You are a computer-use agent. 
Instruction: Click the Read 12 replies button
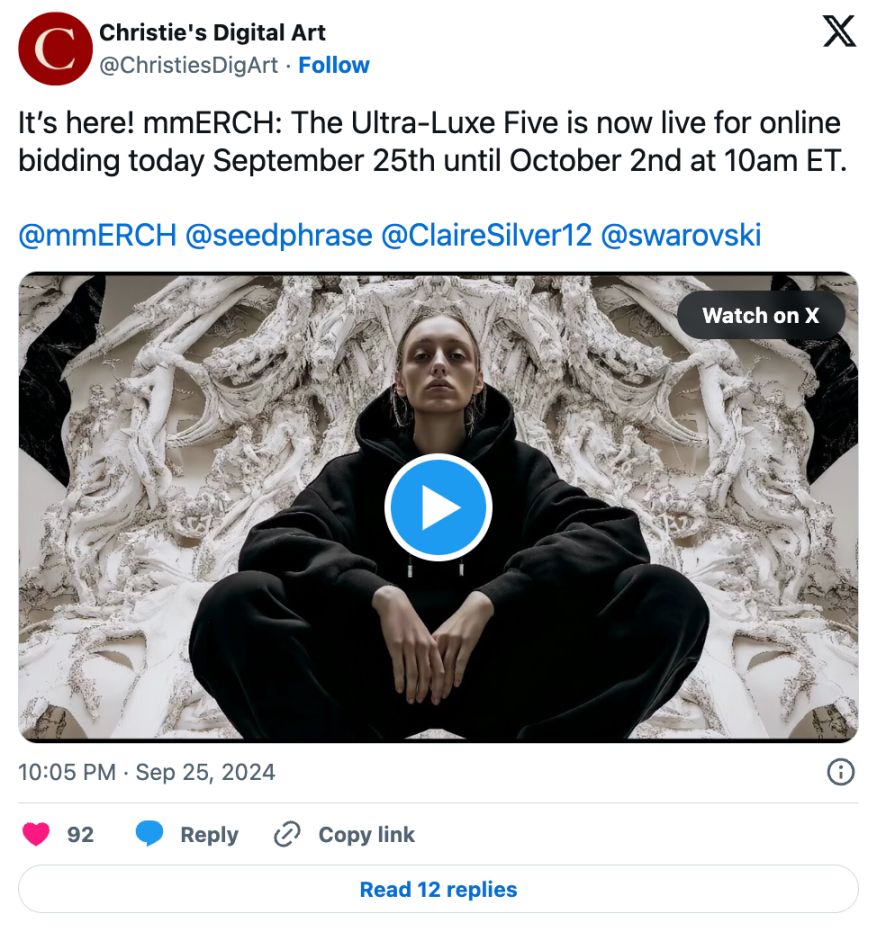pyautogui.click(x=438, y=889)
